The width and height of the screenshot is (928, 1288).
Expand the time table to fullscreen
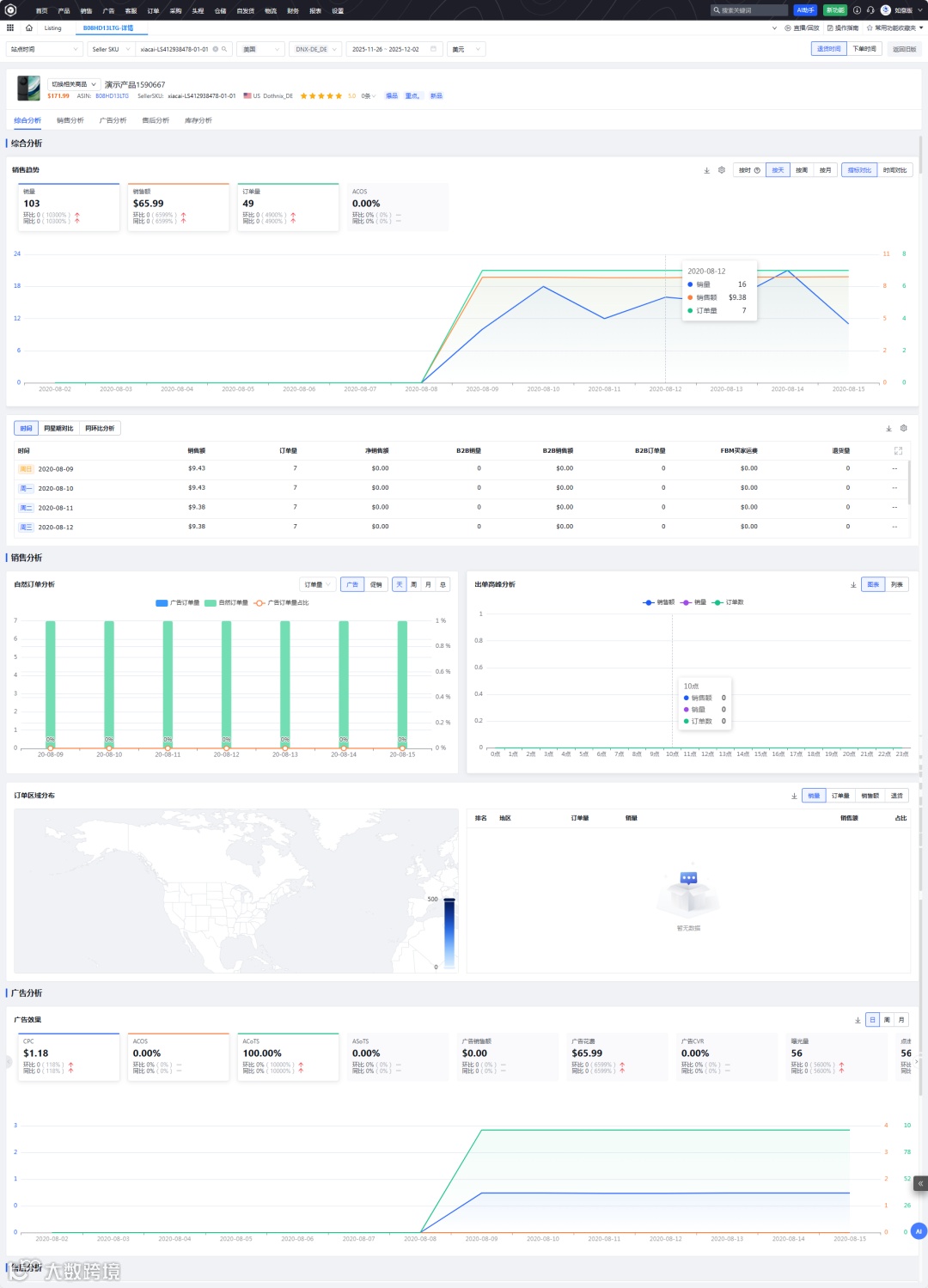pos(898,450)
